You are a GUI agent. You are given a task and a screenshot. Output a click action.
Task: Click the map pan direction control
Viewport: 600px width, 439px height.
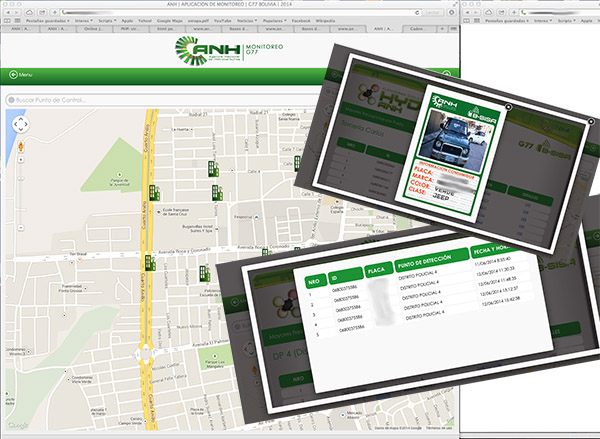point(21,125)
